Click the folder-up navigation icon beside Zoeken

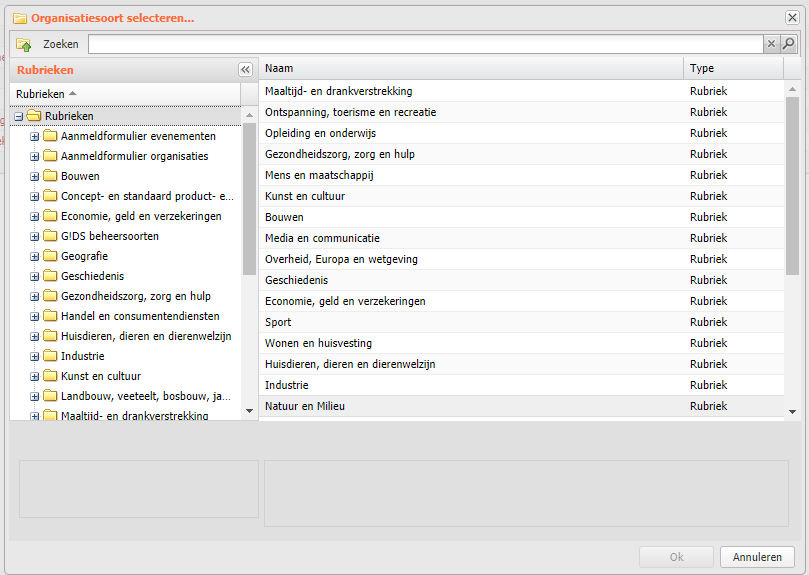coord(23,45)
